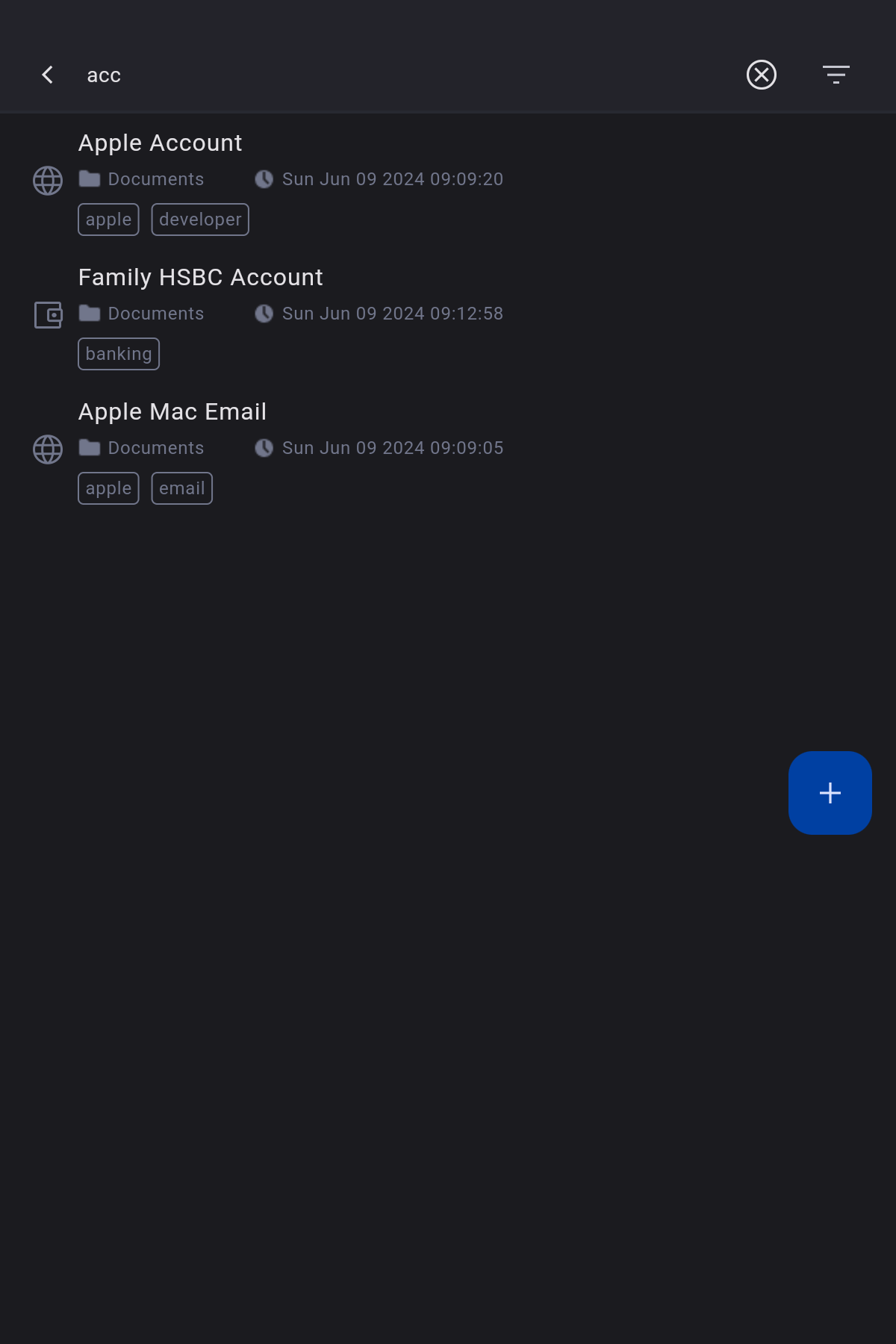Select the email tag chip

(x=182, y=488)
